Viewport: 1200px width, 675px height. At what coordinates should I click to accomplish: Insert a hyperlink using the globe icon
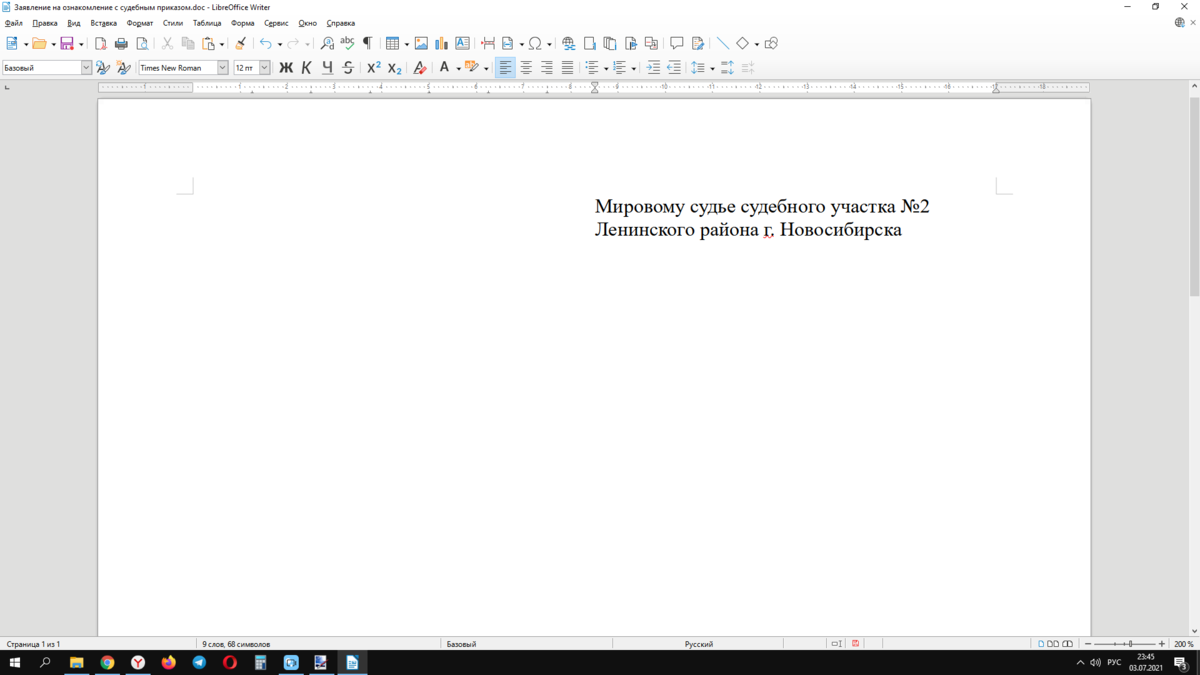(x=569, y=43)
